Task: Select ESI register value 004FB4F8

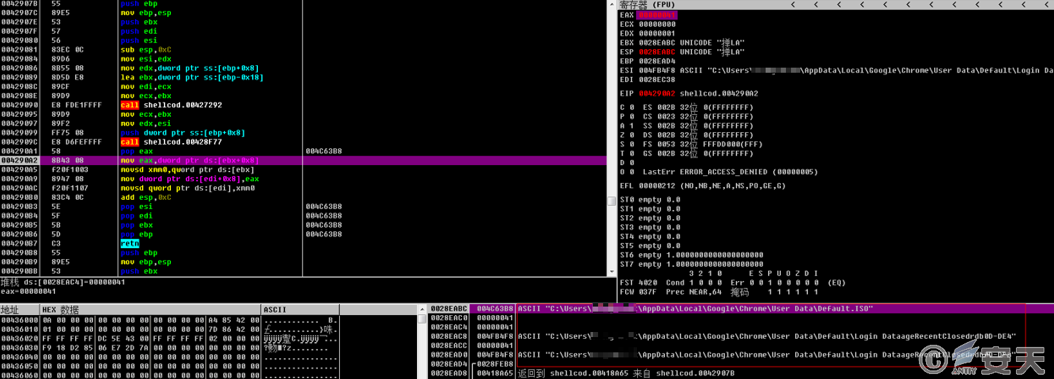Action: (657, 70)
